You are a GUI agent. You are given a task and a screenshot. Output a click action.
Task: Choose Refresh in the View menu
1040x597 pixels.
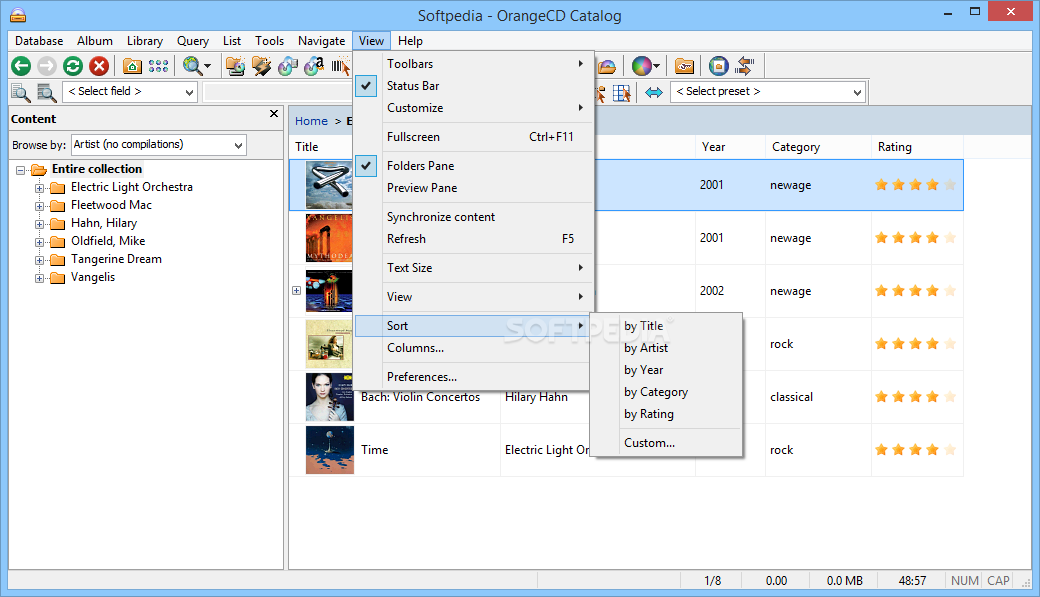click(474, 239)
